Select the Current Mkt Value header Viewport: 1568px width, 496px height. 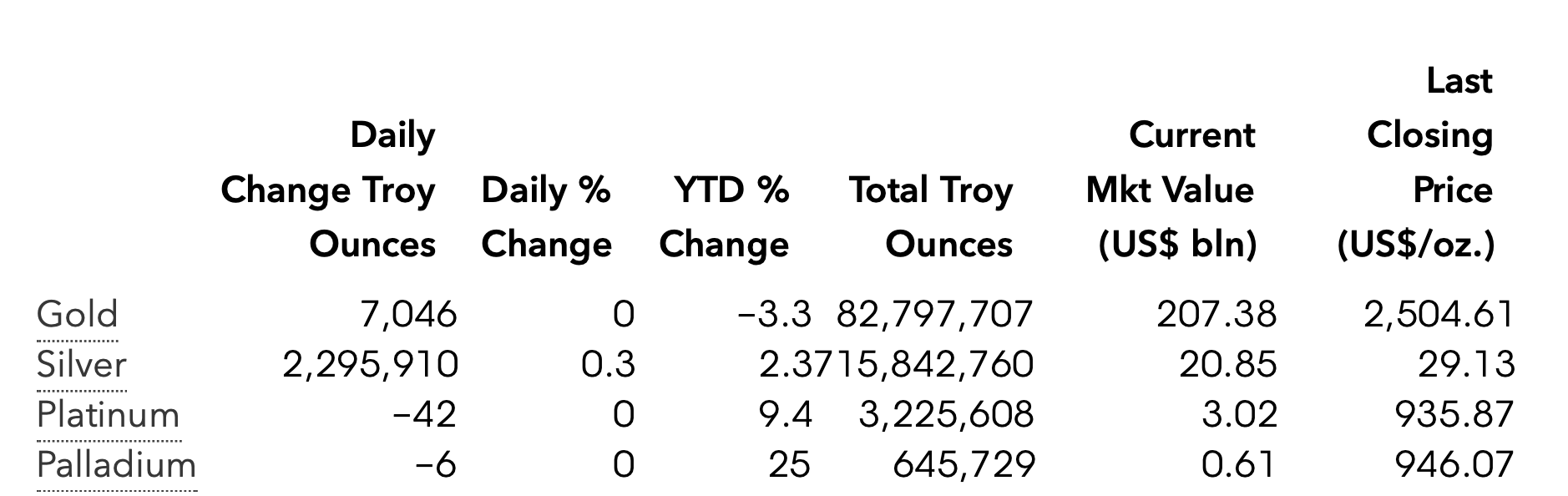(1171, 190)
